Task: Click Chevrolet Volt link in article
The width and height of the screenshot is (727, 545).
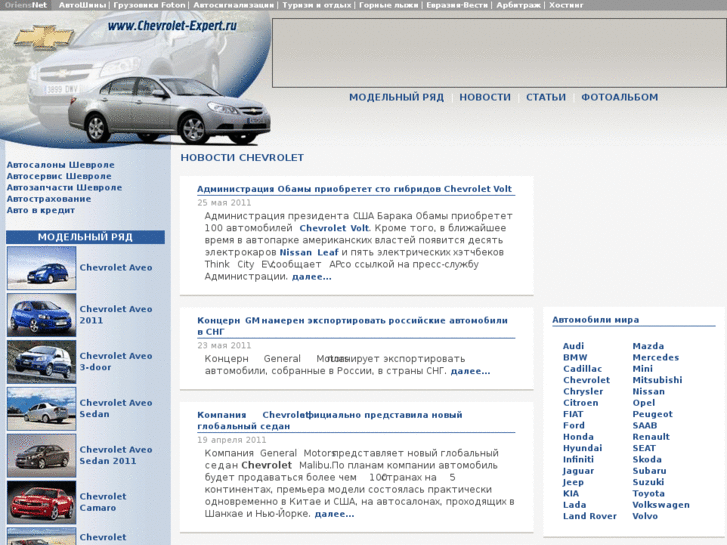Action: coord(334,228)
